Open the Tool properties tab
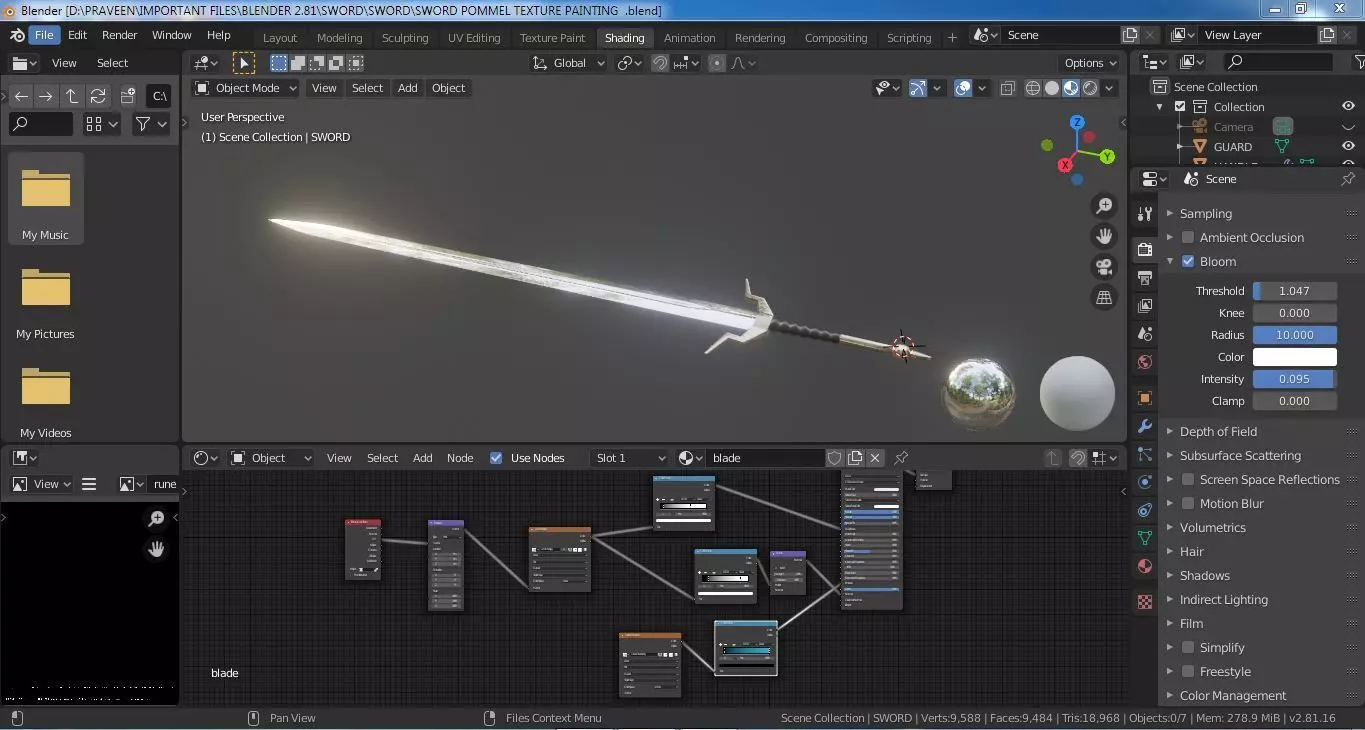The width and height of the screenshot is (1365, 730). click(x=1145, y=214)
